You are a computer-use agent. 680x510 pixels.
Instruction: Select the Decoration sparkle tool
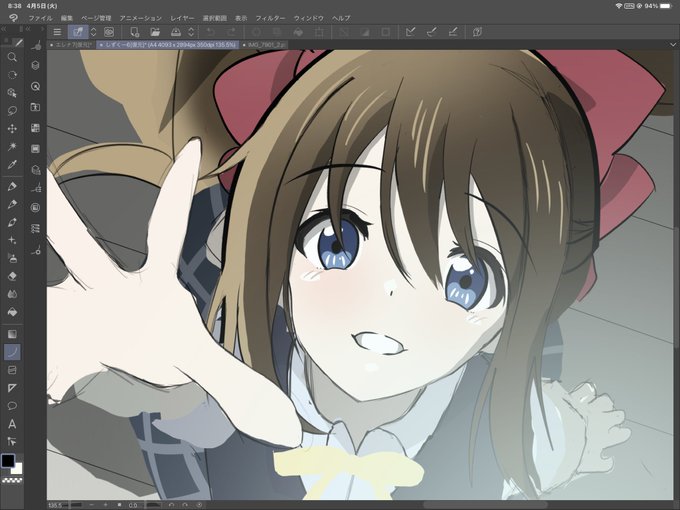12,240
